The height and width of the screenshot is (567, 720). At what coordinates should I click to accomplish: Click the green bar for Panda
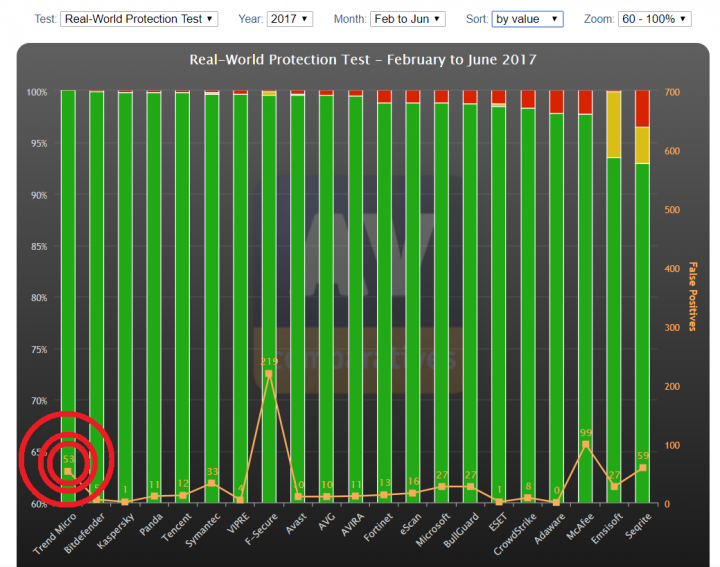pyautogui.click(x=154, y=298)
